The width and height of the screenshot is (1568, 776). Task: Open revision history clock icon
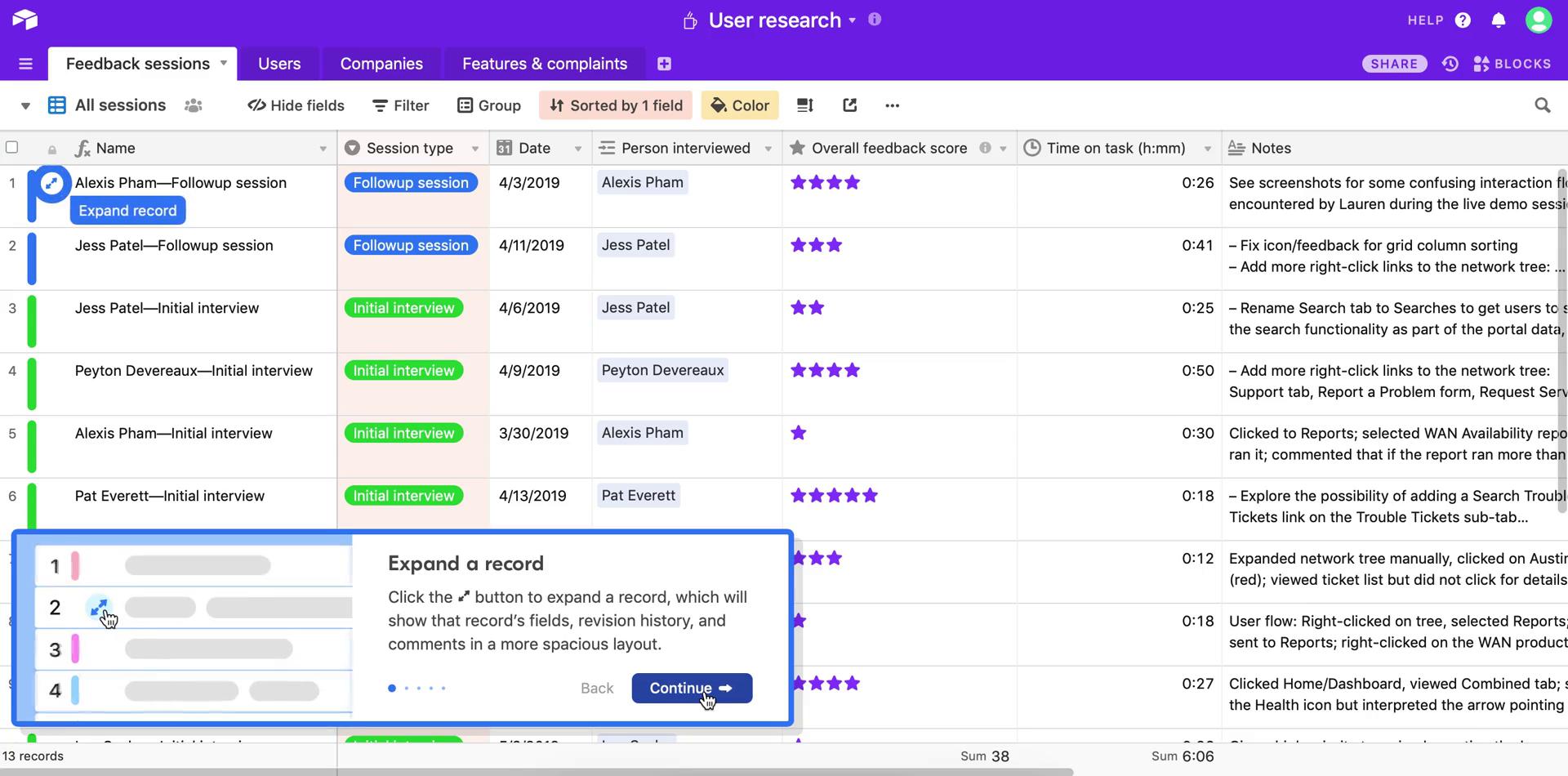tap(1450, 63)
